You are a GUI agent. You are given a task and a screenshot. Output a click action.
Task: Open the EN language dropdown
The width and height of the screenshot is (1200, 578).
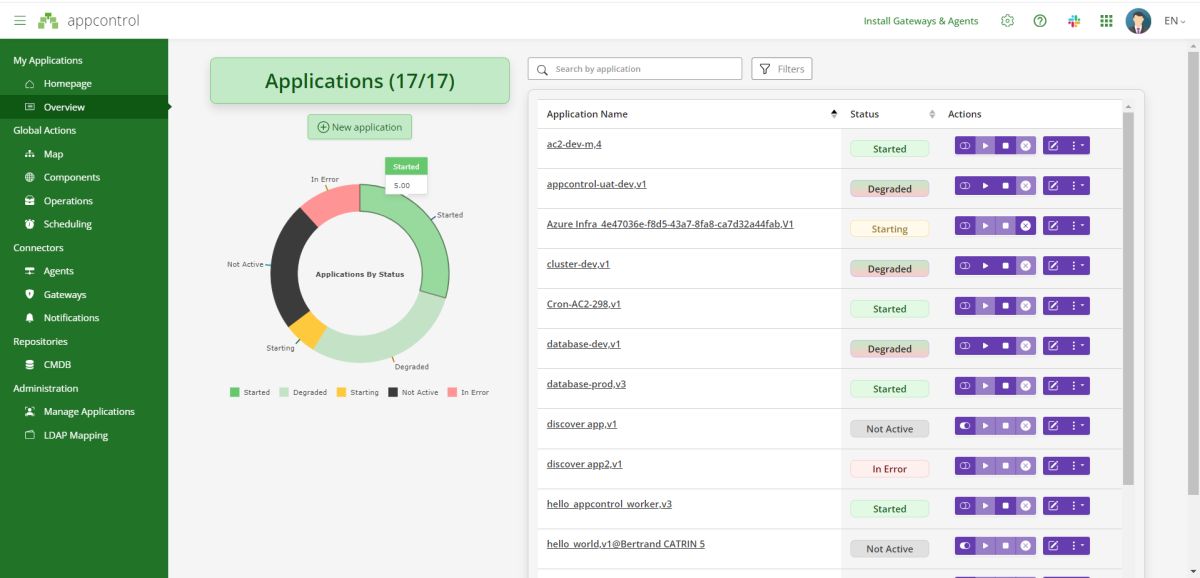coord(1175,21)
